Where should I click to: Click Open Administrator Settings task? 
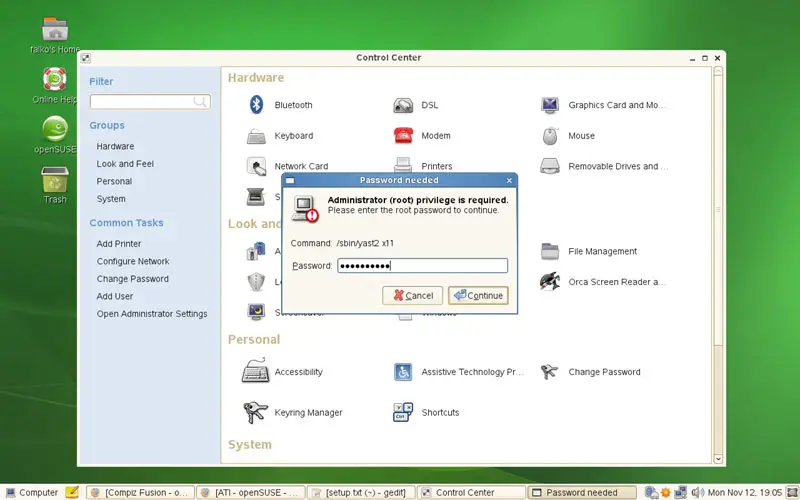(152, 314)
